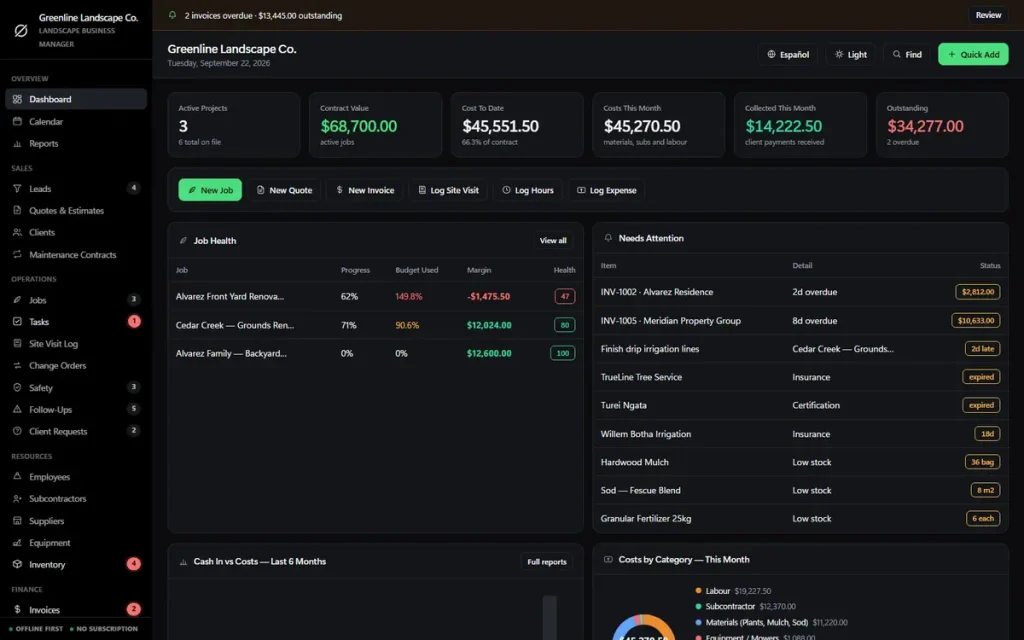Switch language to Español

click(x=788, y=54)
